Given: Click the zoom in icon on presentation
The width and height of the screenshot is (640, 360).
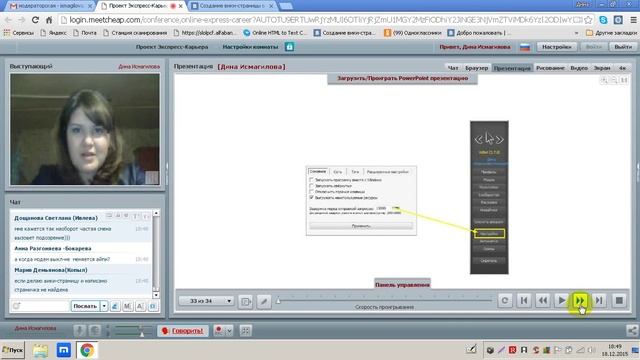Looking at the screenshot, I should click(x=604, y=80).
